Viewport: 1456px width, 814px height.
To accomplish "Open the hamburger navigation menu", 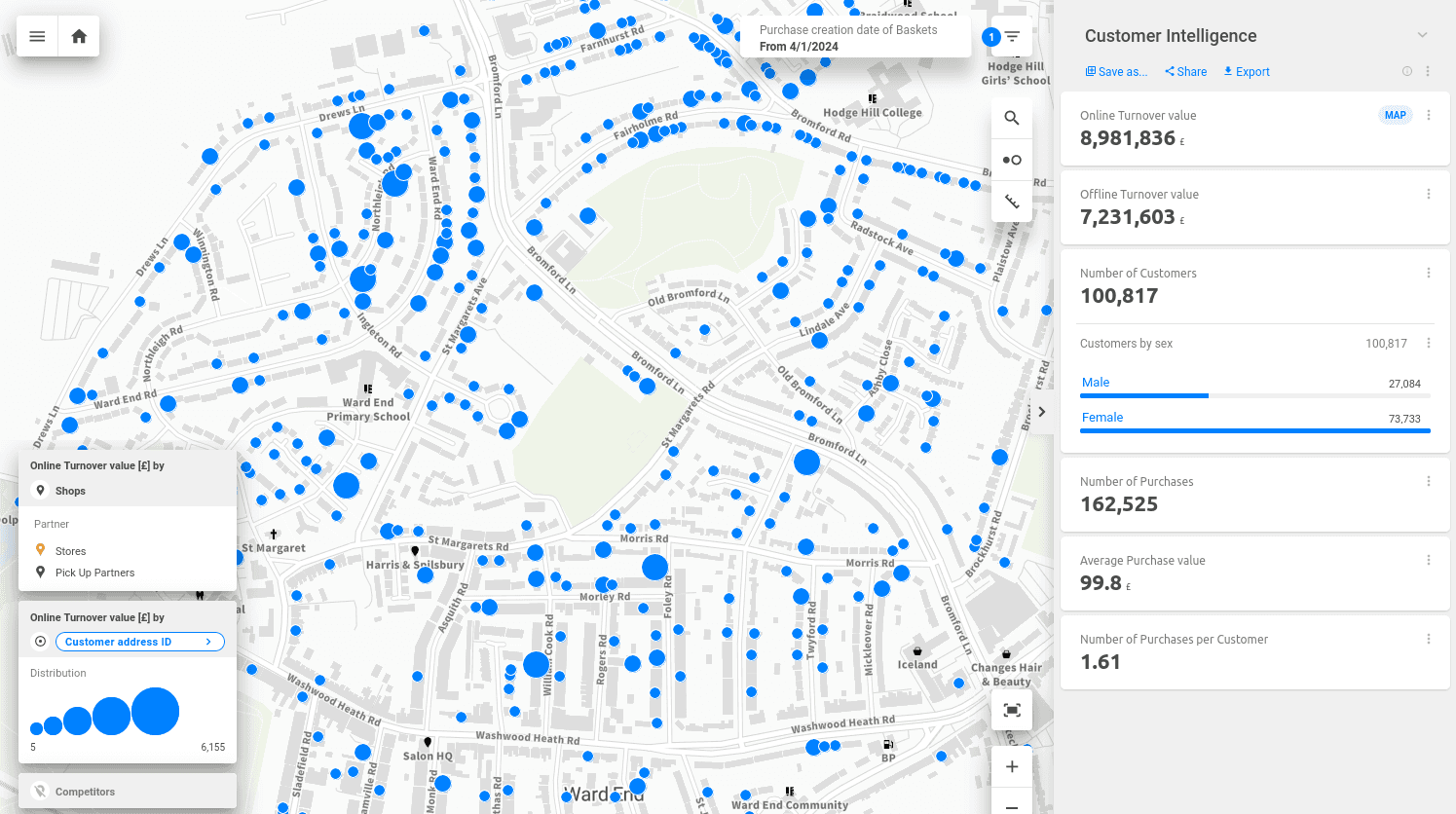I will pos(37,36).
